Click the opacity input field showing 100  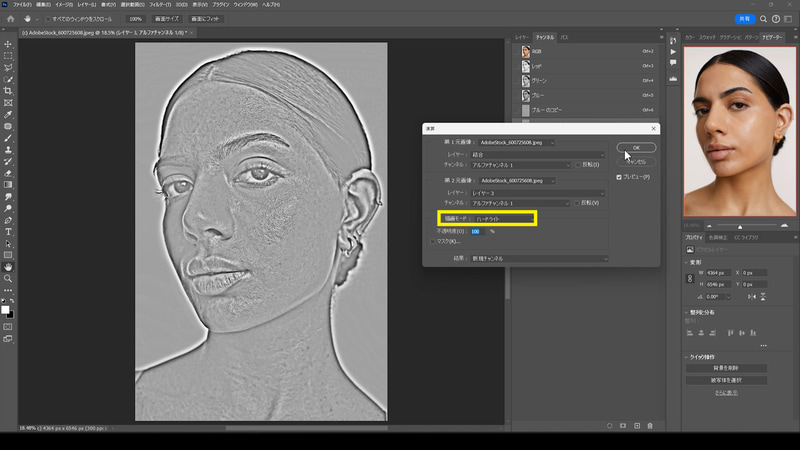(x=476, y=231)
